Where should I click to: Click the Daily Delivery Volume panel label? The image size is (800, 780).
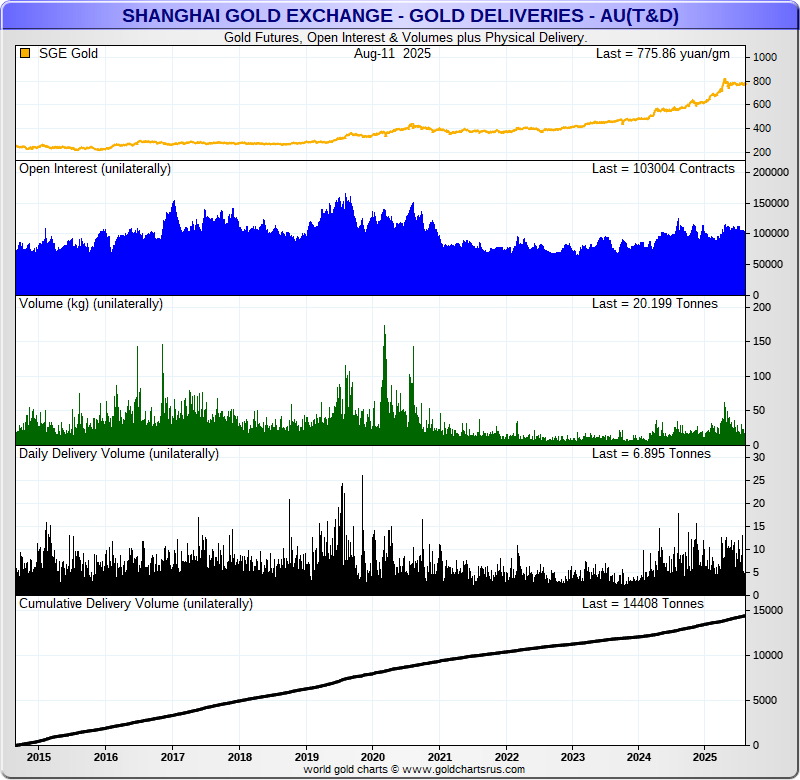119,454
